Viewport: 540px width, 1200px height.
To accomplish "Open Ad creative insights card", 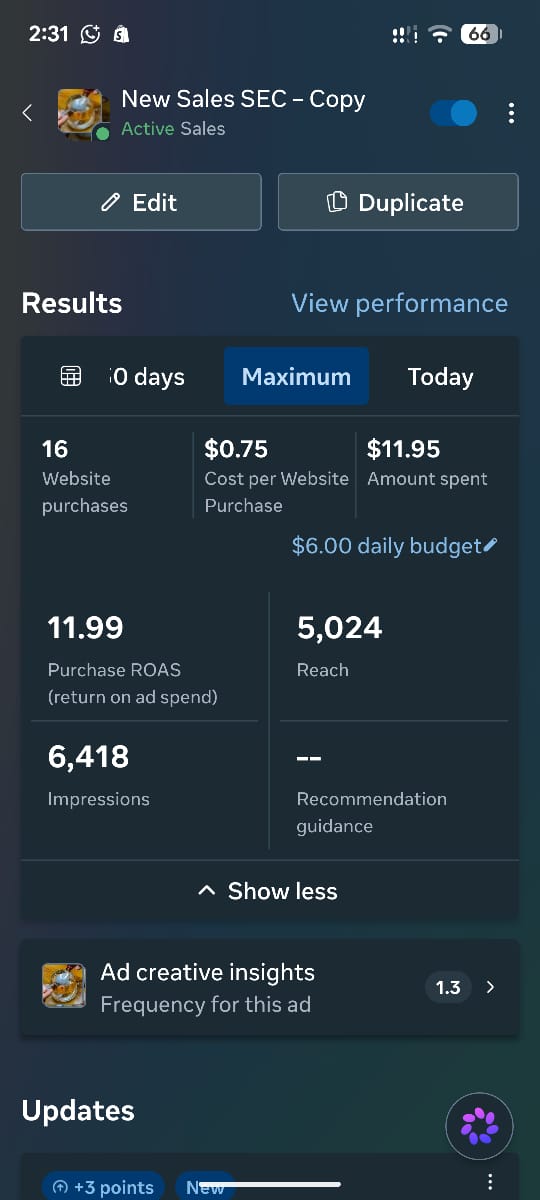I will (x=269, y=987).
